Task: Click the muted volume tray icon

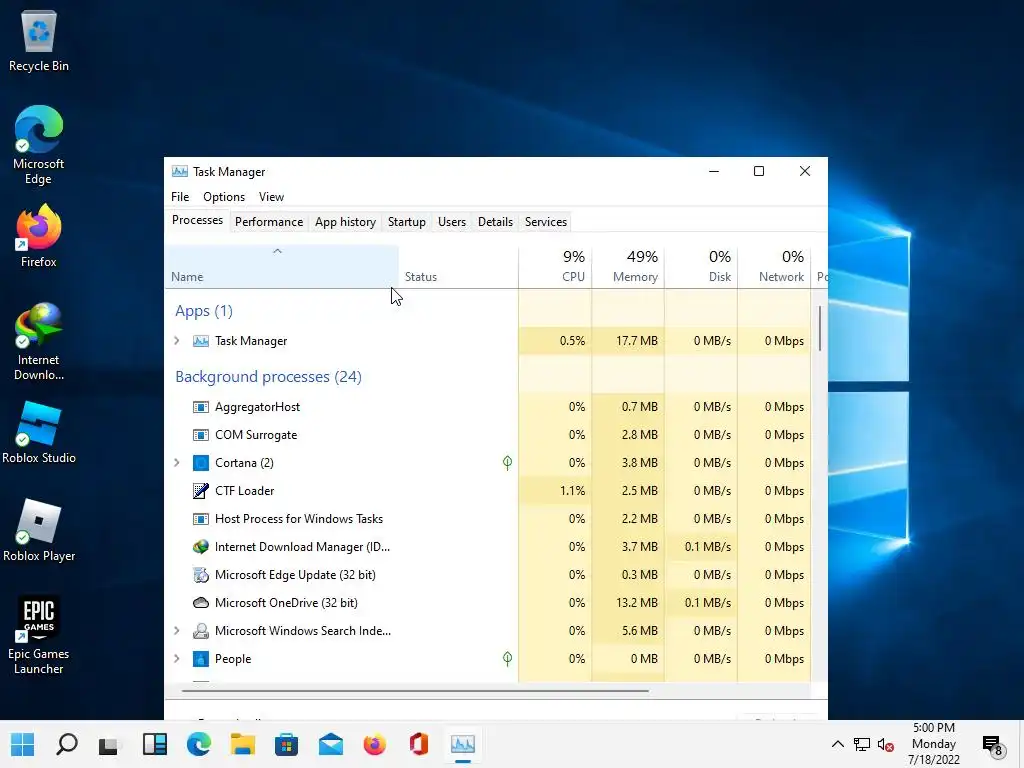Action: [x=886, y=744]
